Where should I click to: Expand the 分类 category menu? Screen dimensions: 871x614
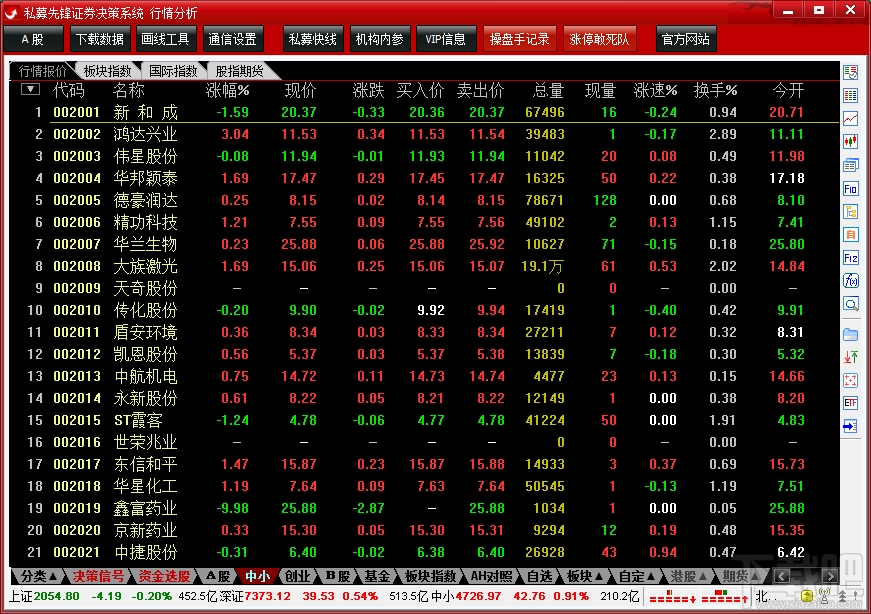tap(38, 576)
